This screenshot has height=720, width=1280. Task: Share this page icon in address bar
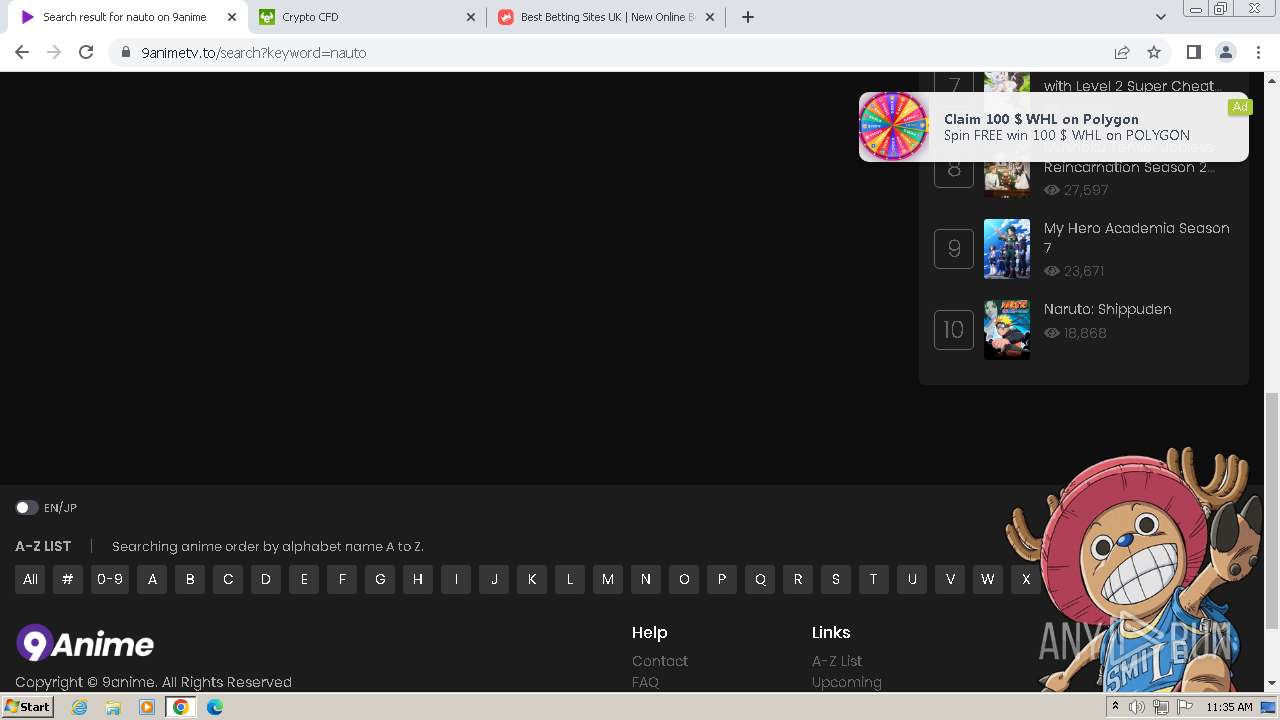pyautogui.click(x=1122, y=52)
